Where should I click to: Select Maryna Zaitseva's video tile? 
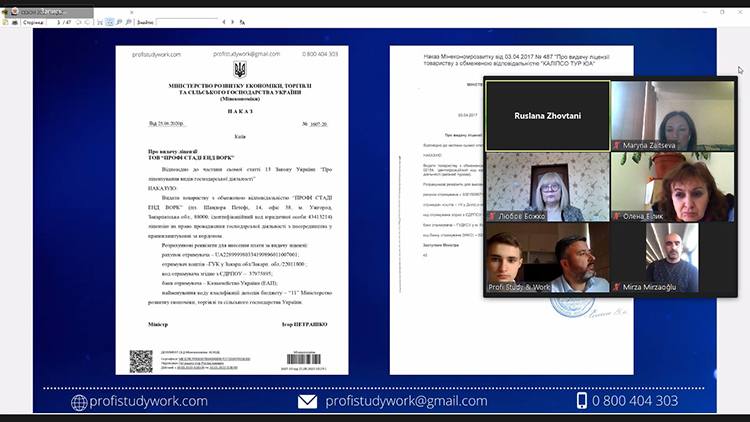tap(673, 116)
